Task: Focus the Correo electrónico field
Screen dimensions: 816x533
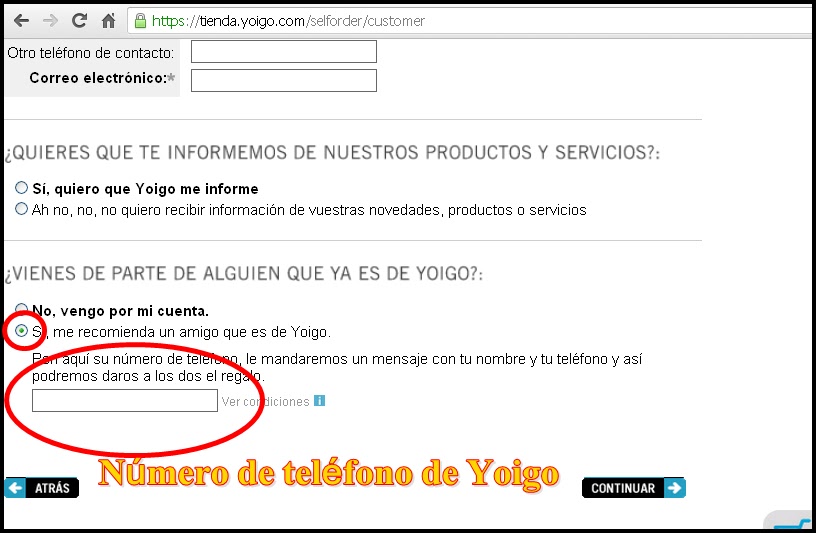Action: click(x=284, y=81)
